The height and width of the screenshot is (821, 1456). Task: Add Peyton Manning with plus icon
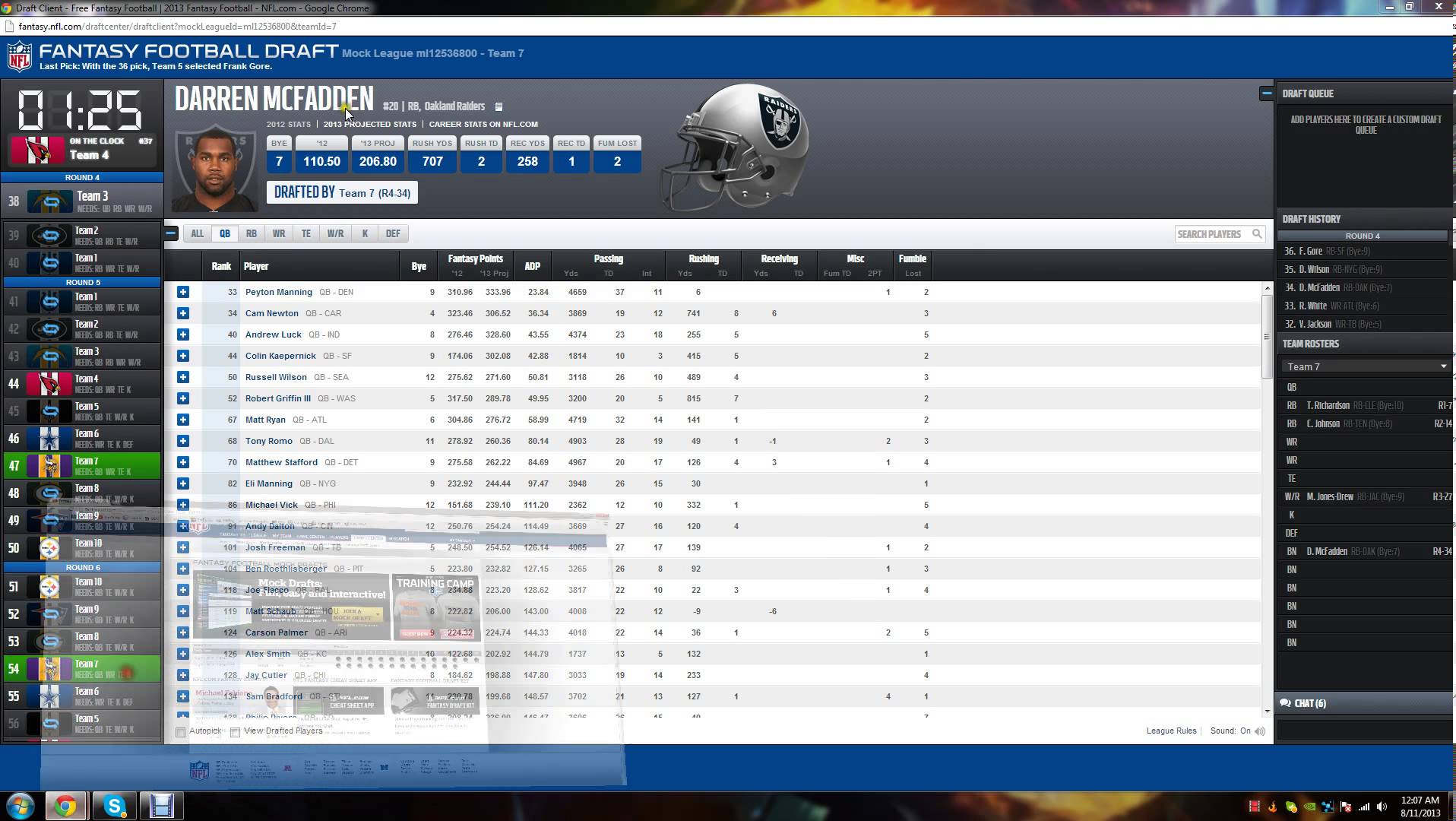183,292
